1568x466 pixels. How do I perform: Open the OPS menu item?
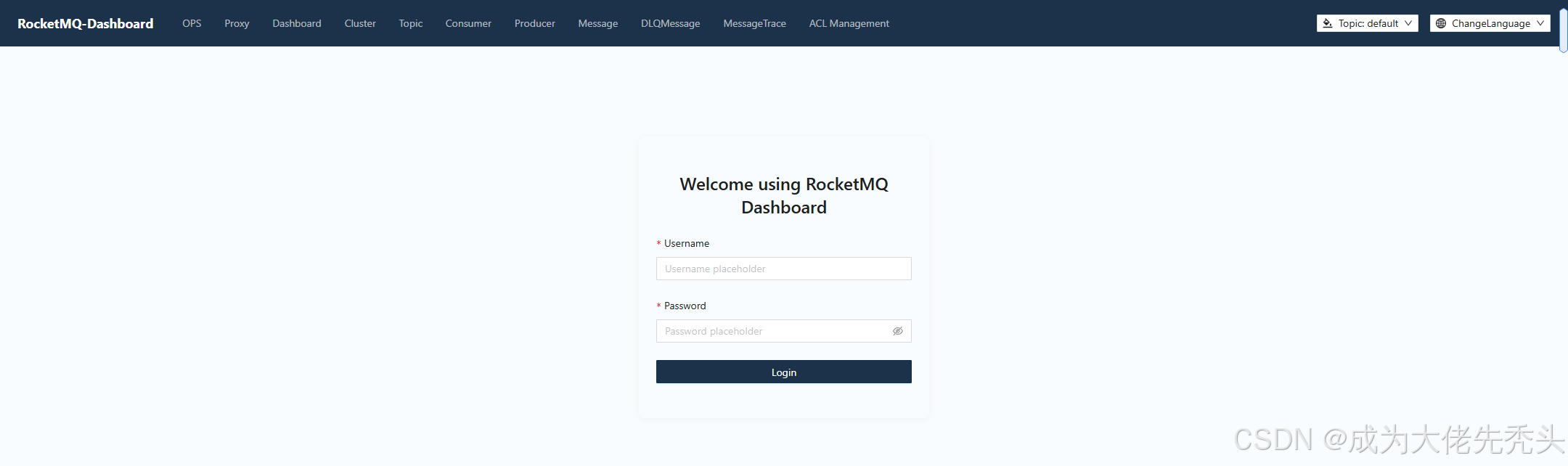(192, 23)
